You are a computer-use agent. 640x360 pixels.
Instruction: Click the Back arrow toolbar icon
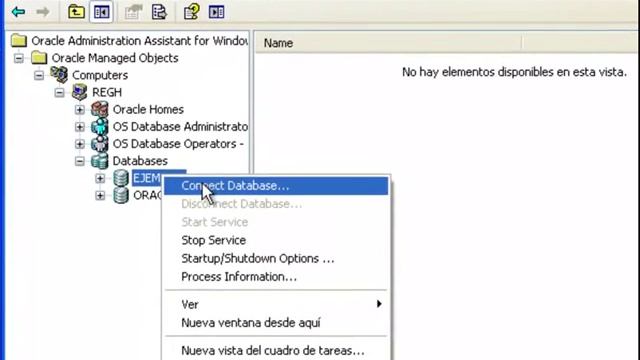pos(18,12)
